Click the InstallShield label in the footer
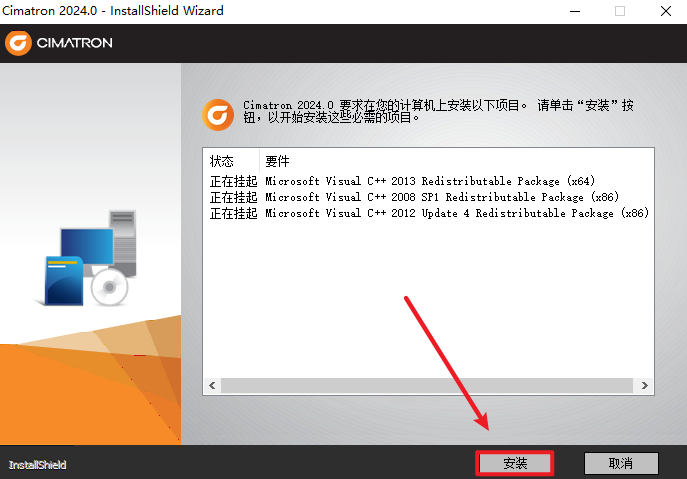 click(37, 465)
